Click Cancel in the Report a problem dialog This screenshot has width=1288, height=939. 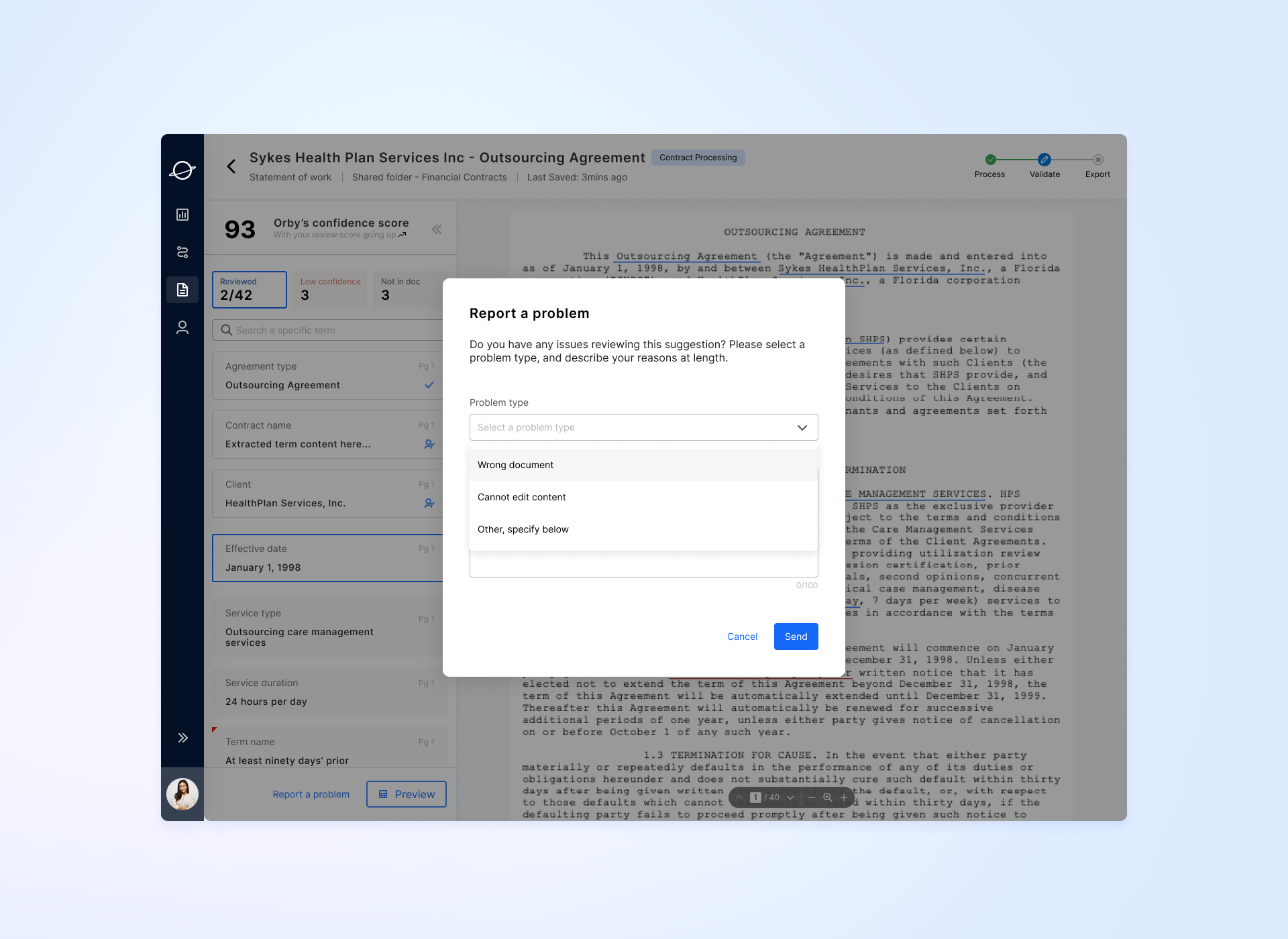(x=742, y=637)
